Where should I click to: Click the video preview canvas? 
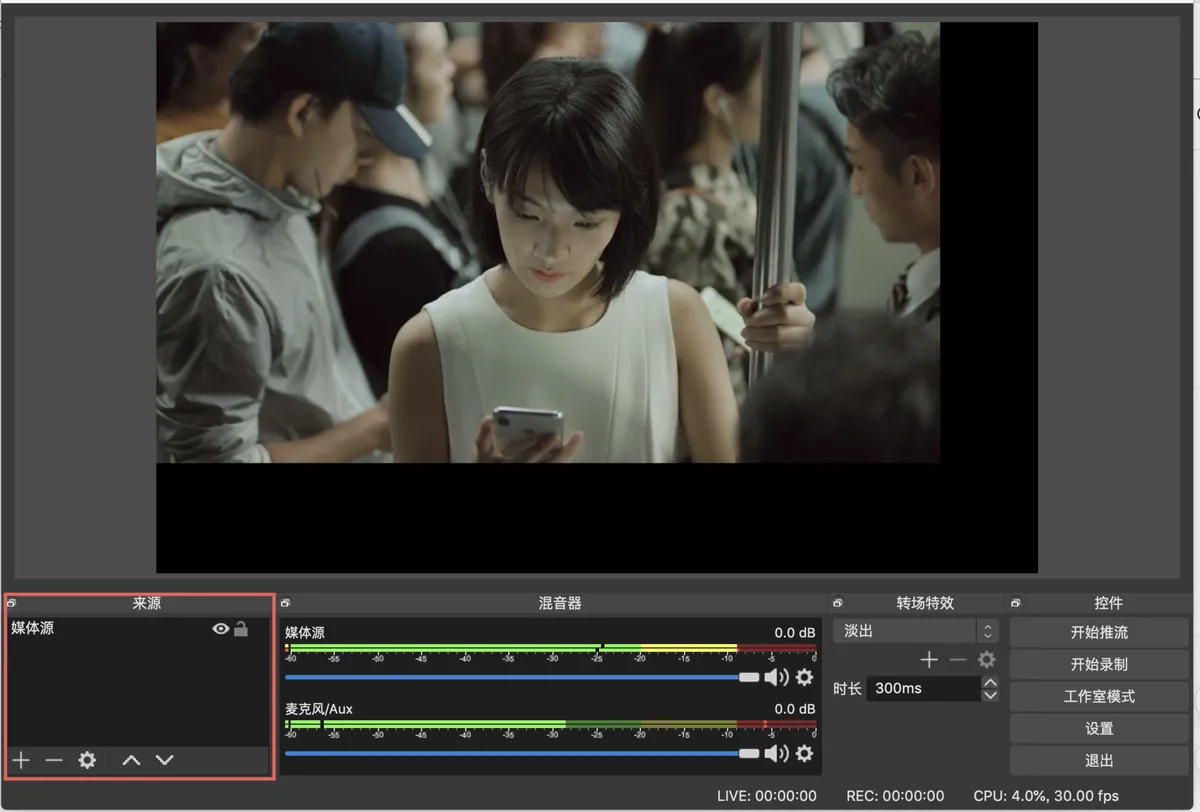coord(597,297)
